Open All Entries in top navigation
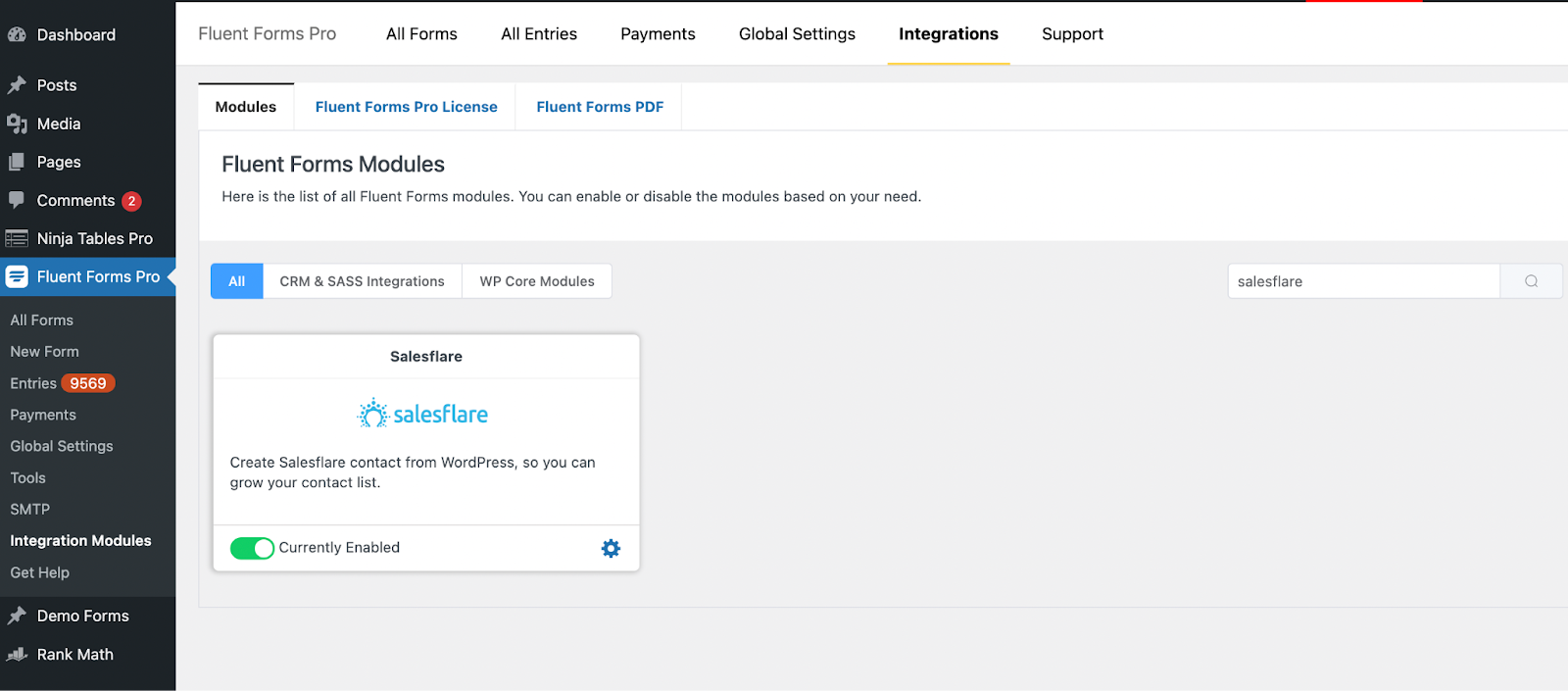The height and width of the screenshot is (691, 1568). click(539, 34)
